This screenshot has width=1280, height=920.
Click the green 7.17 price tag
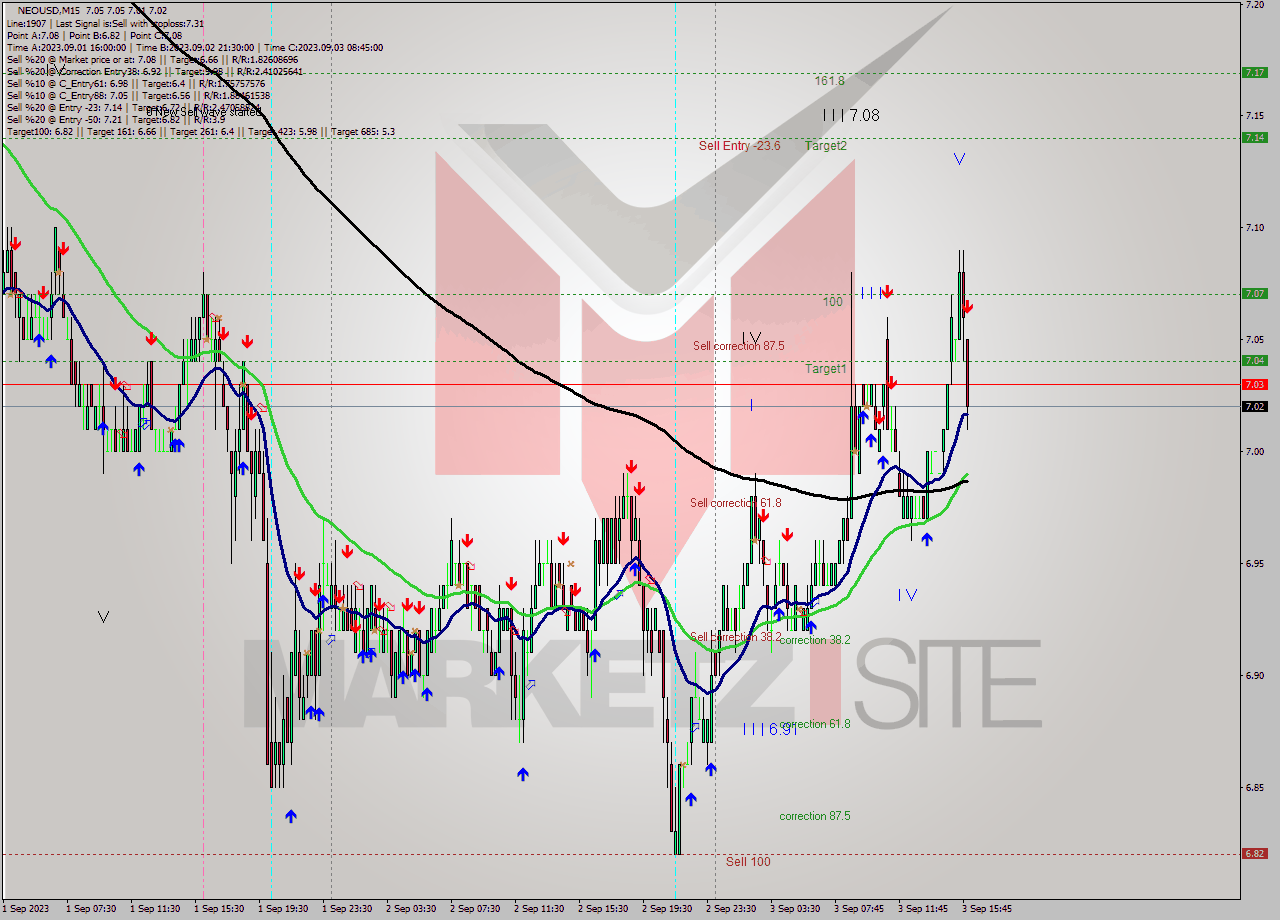coord(1253,72)
